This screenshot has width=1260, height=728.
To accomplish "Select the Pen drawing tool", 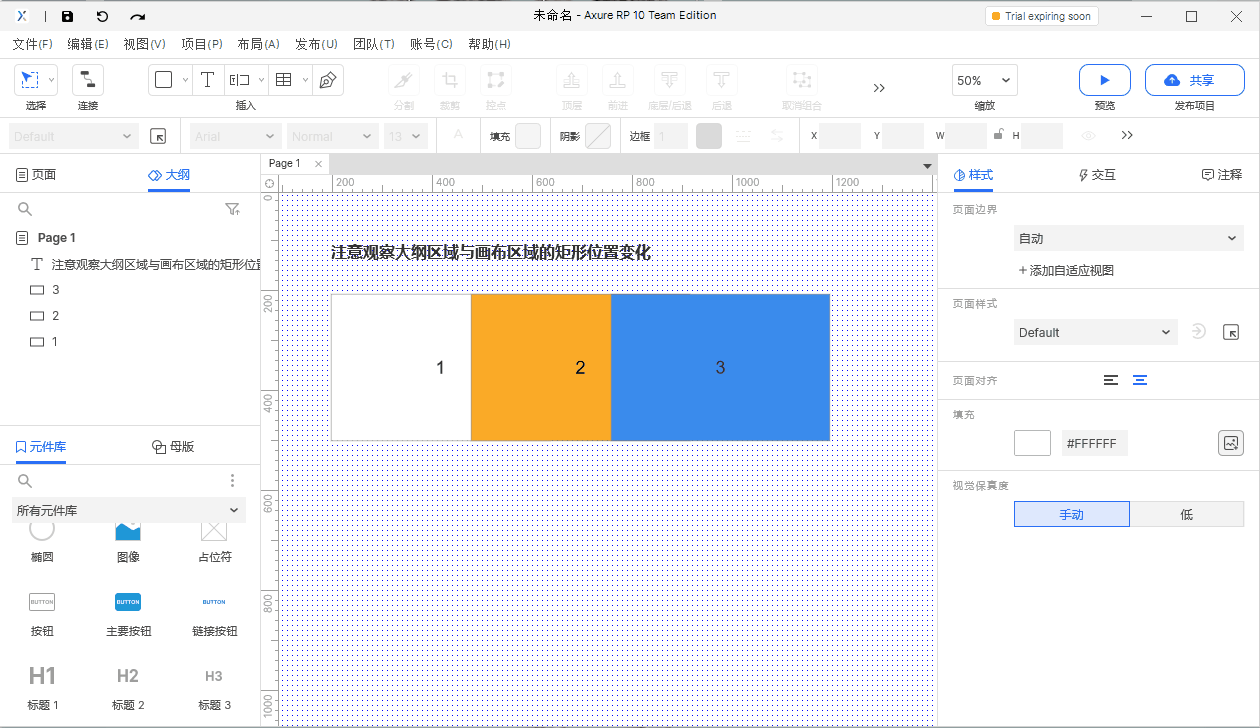I will click(x=327, y=80).
